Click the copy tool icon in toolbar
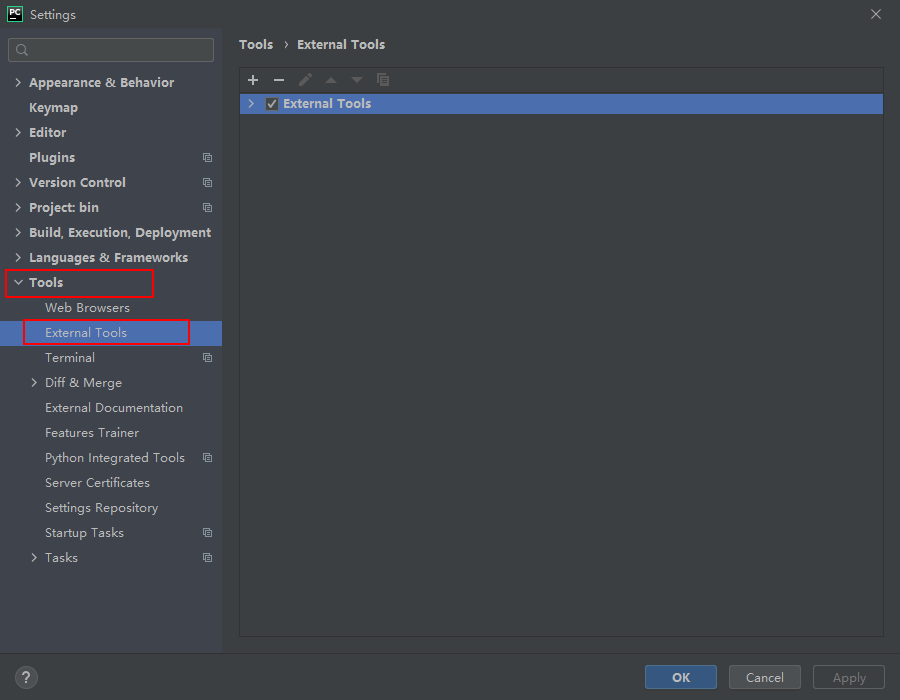 tap(383, 80)
